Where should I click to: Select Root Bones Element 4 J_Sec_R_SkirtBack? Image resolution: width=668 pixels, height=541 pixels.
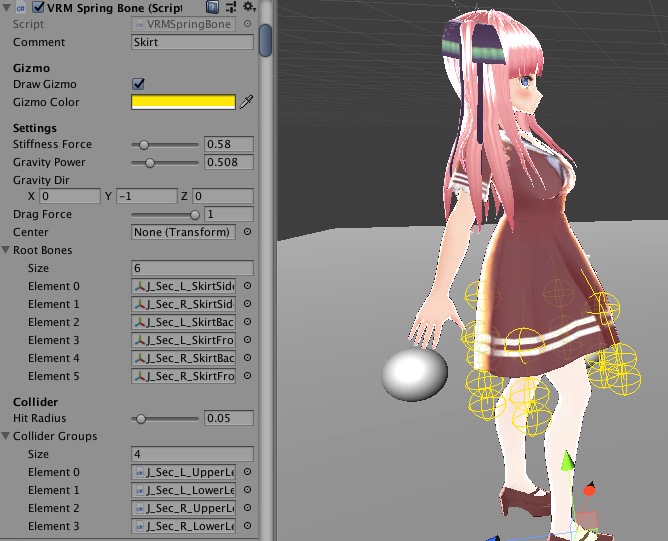(x=183, y=358)
